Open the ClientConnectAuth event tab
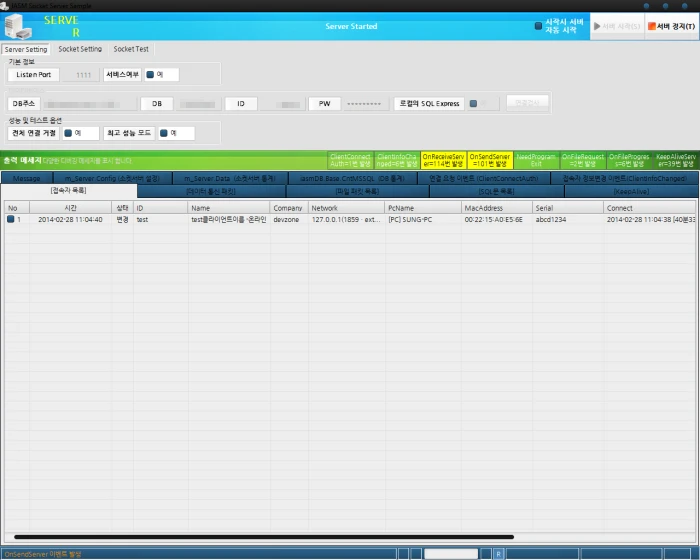700x560 pixels. point(483,178)
